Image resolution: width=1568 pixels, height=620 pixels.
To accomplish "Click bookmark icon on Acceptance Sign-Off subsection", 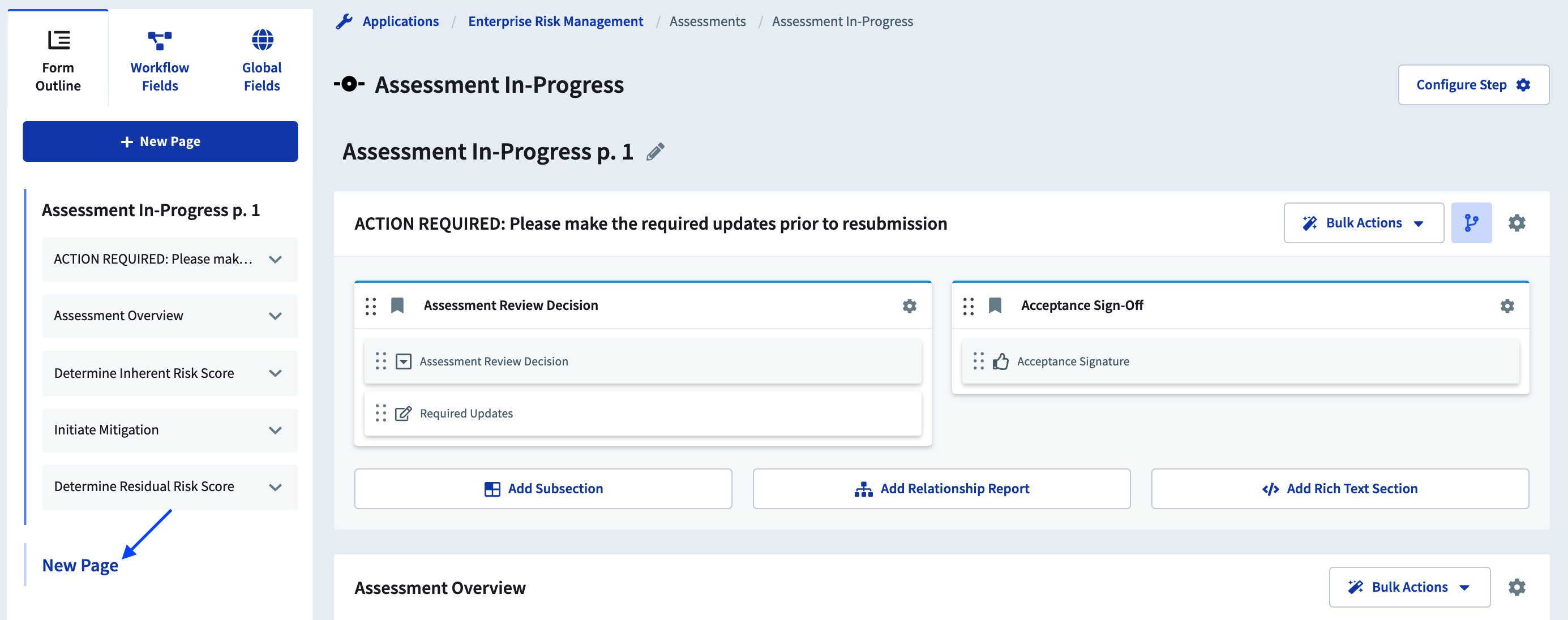I will pos(995,305).
